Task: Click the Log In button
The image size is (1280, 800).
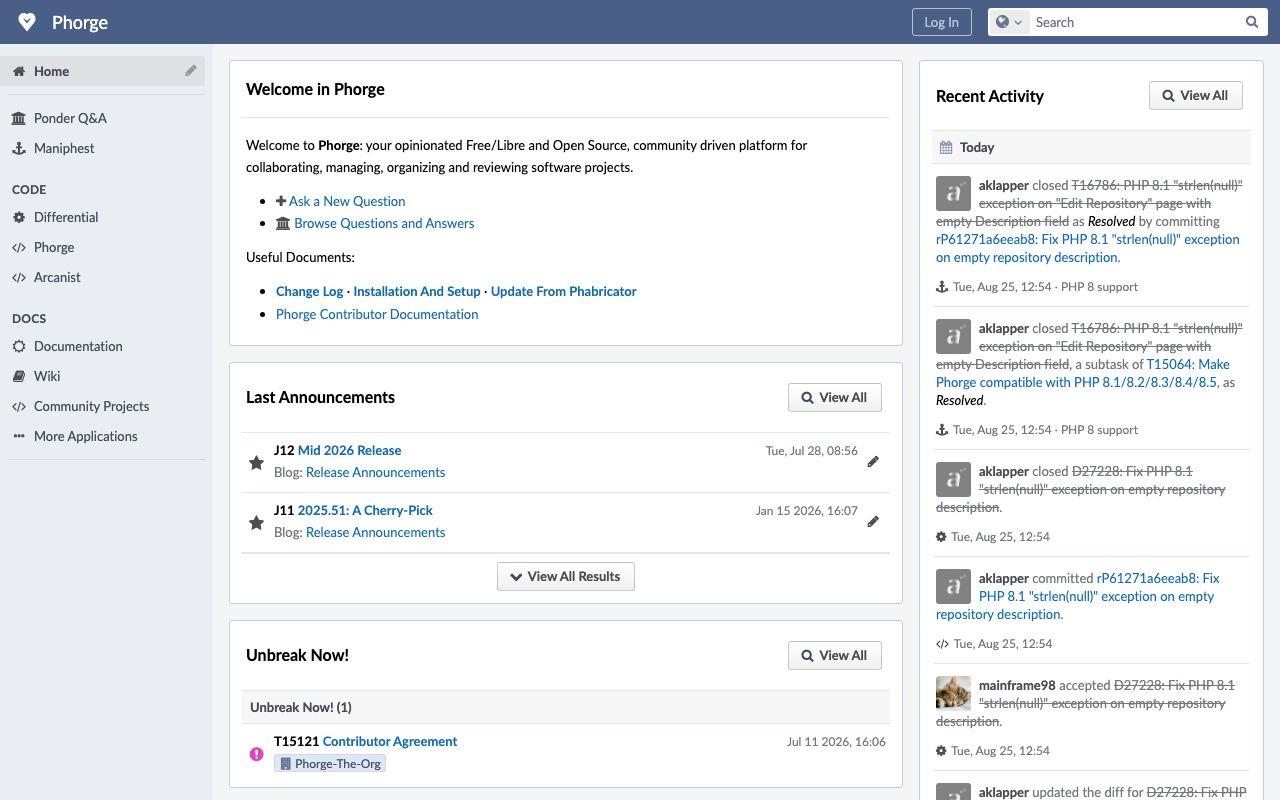Action: [x=941, y=22]
